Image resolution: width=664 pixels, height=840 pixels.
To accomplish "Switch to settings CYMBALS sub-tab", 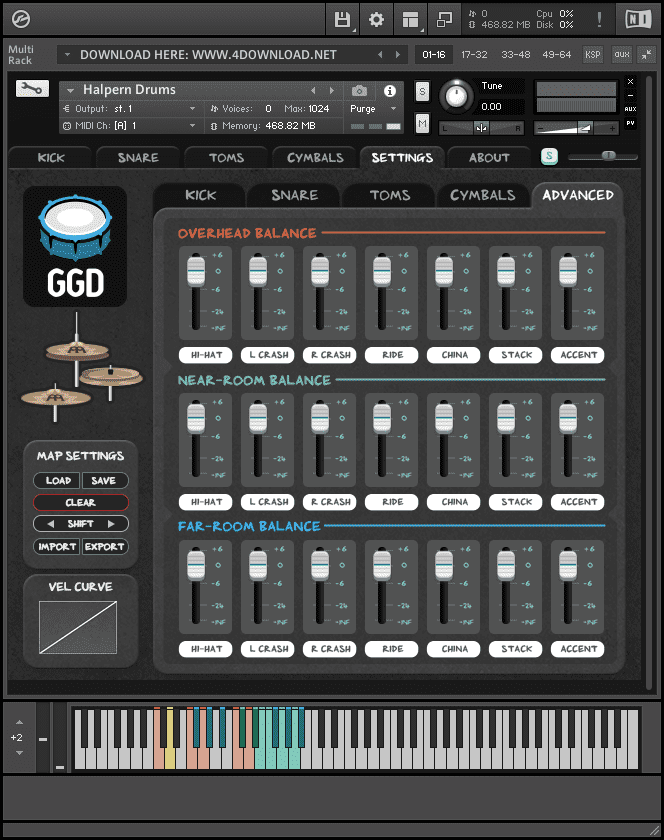I will 482,195.
